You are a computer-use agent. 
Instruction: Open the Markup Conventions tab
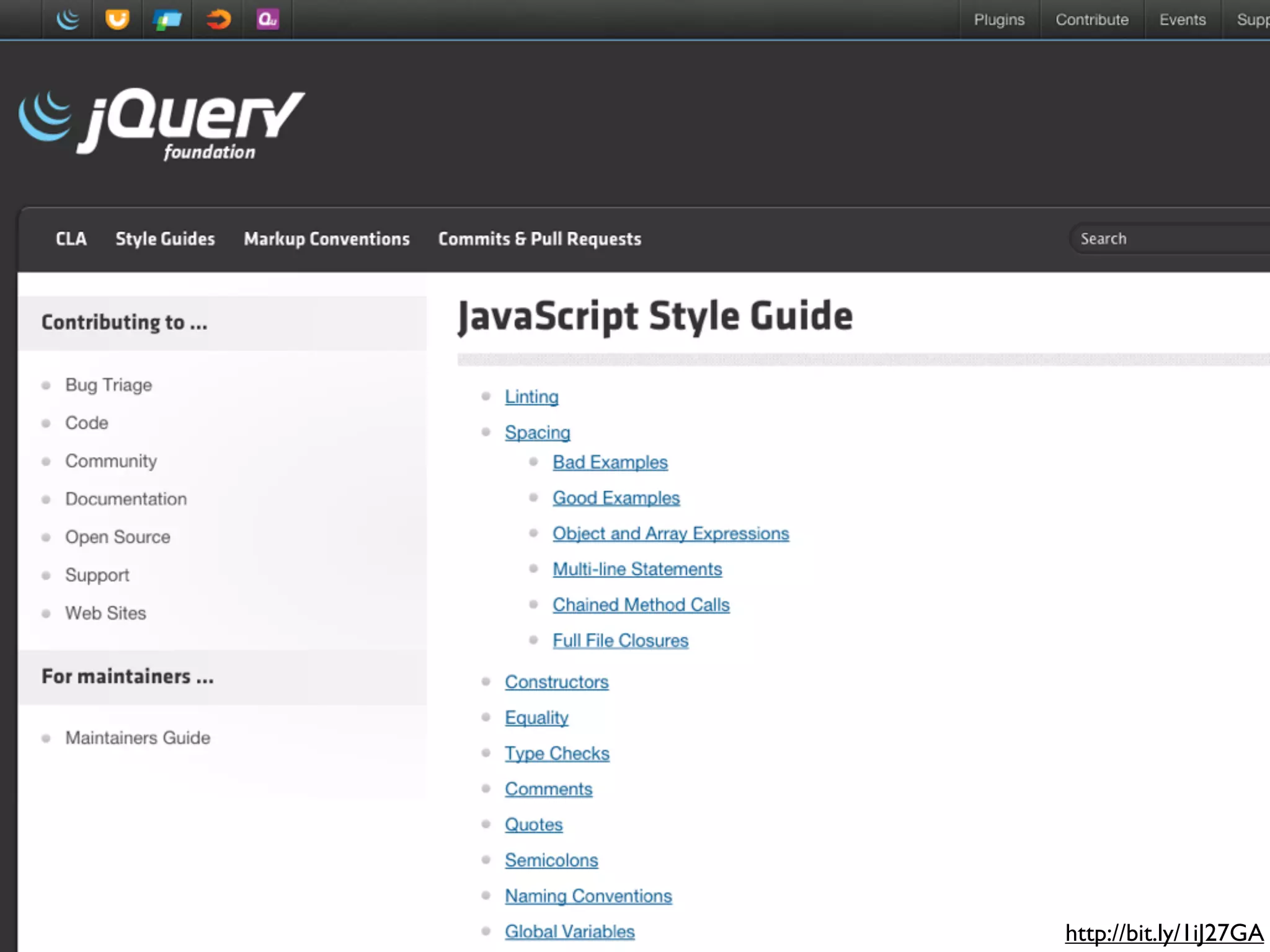point(327,239)
